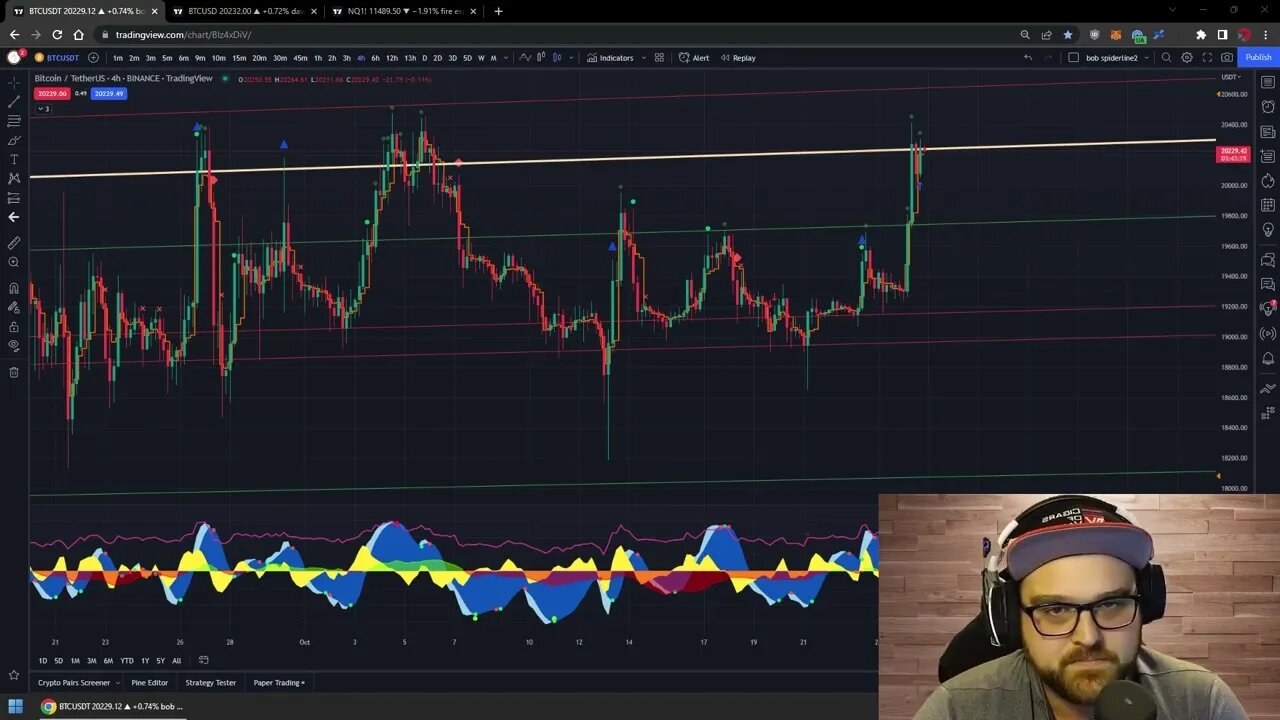Click the go to date icon
The image size is (1280, 720).
[x=204, y=660]
